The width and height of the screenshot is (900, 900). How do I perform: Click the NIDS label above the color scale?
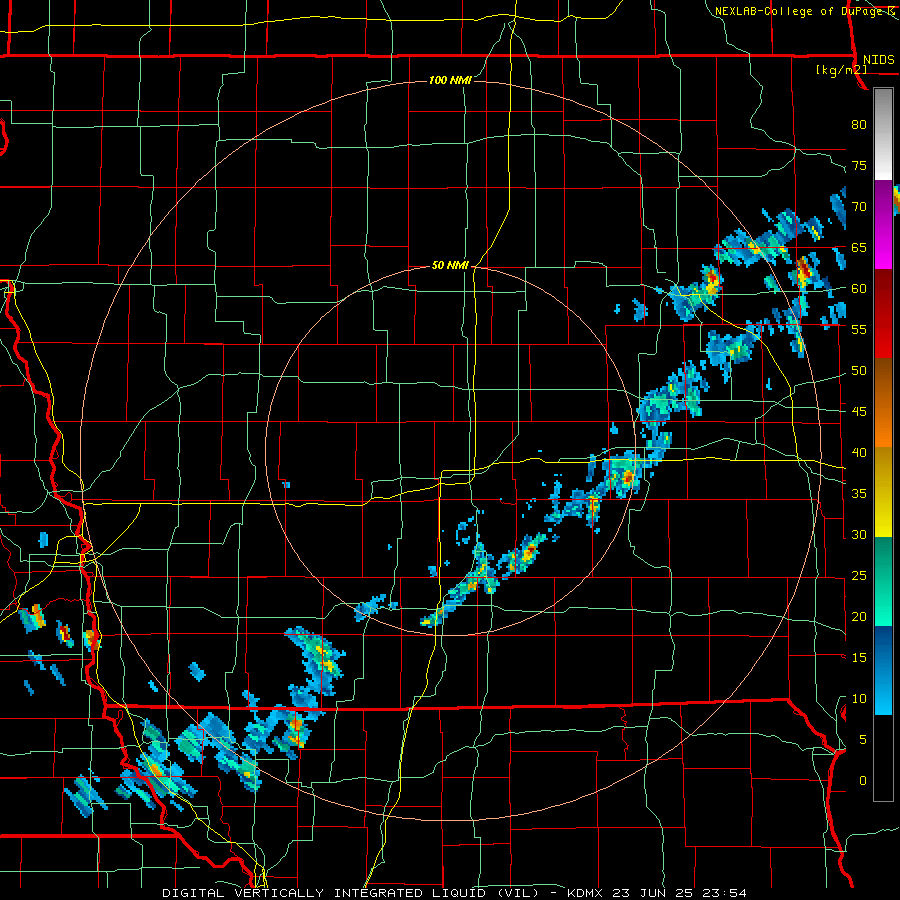pyautogui.click(x=878, y=60)
